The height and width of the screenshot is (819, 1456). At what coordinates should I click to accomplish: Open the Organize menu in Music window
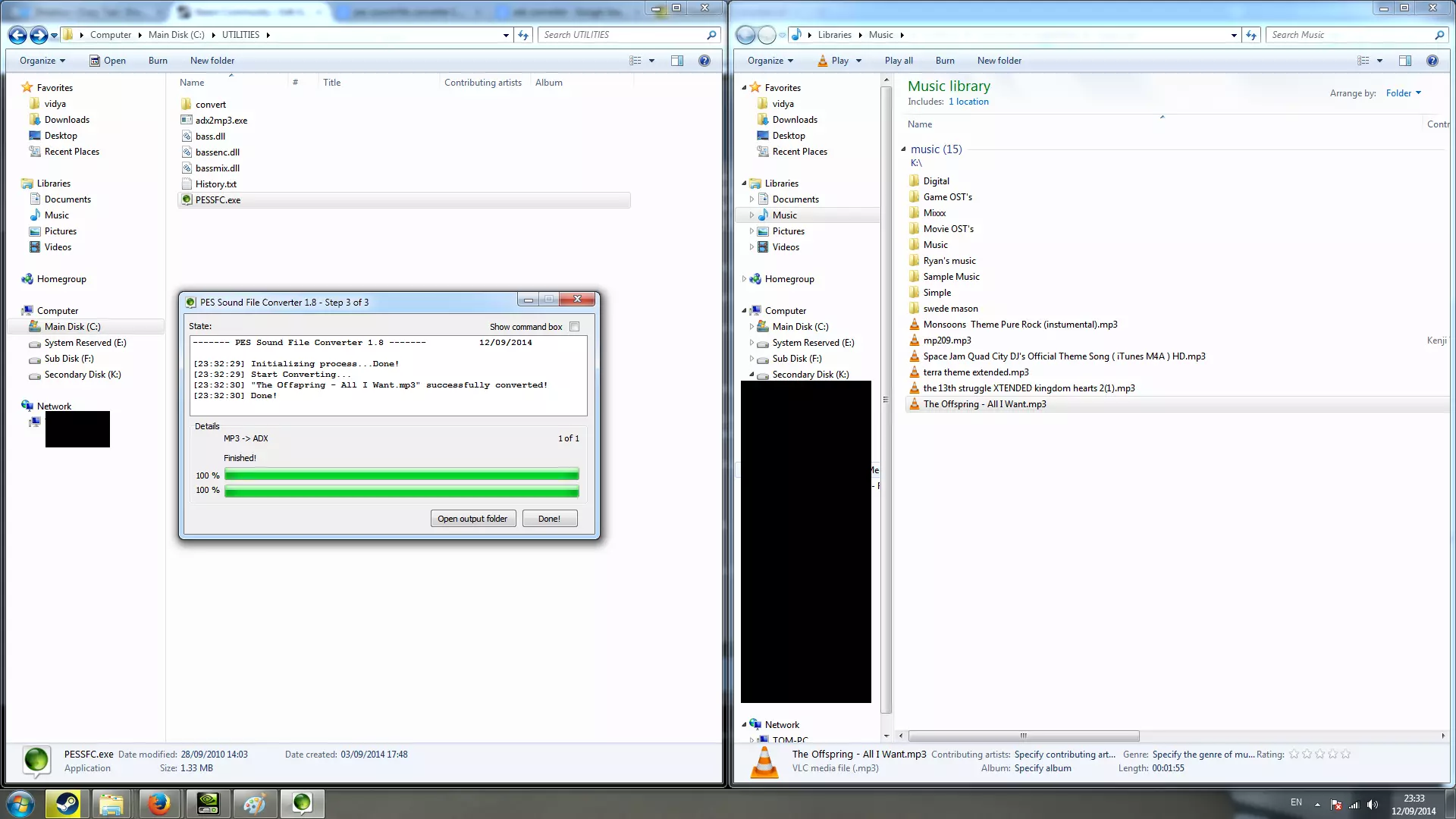[770, 61]
